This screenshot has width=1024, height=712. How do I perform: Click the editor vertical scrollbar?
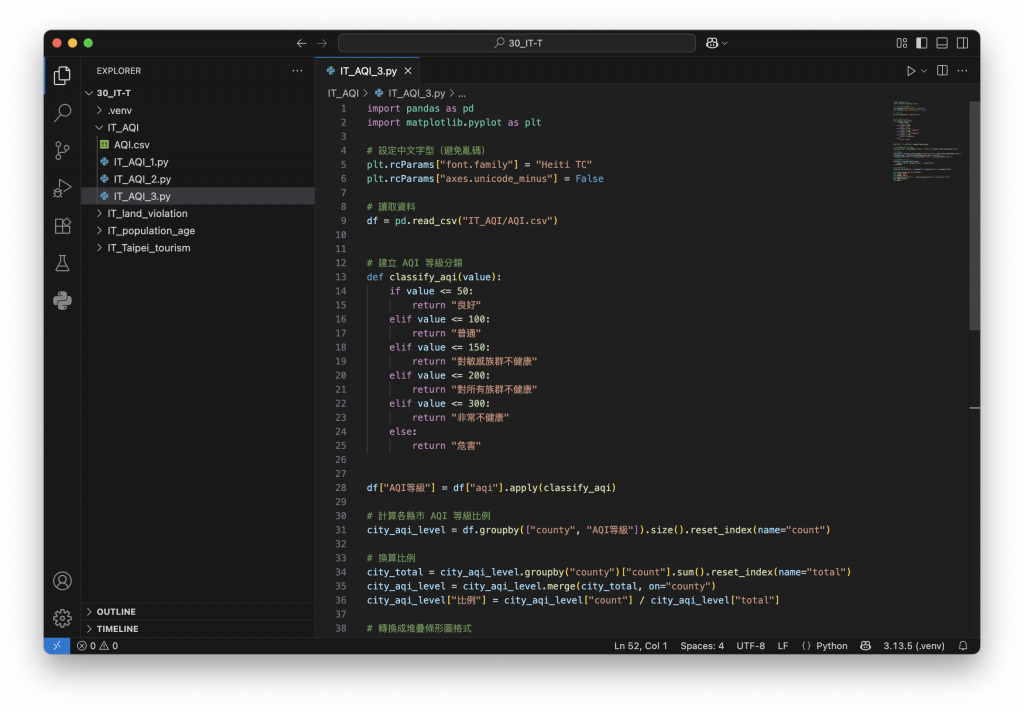coord(974,216)
